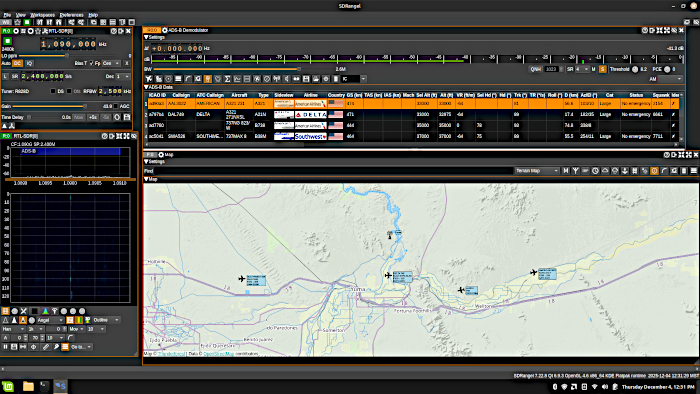Image resolution: width=700 pixels, height=394 pixels.
Task: Toggle the orange spectrum grid icon in spectrum controls
Action: coord(5,311)
